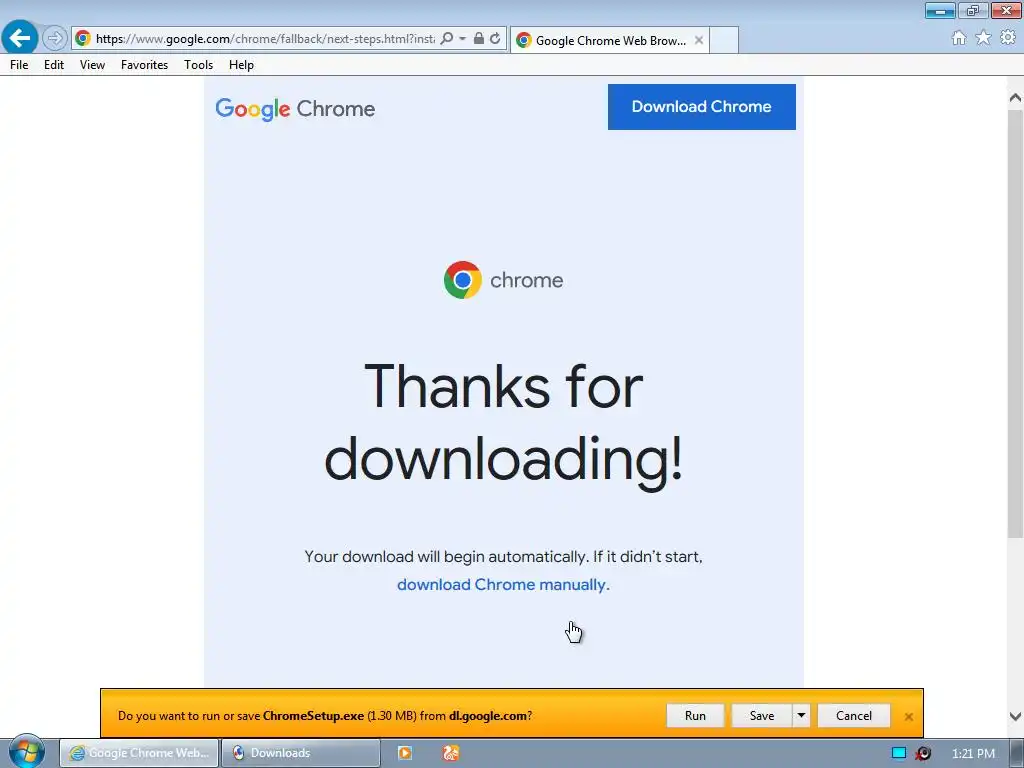Select the Google Chrome Web Browser tab

pos(609,40)
